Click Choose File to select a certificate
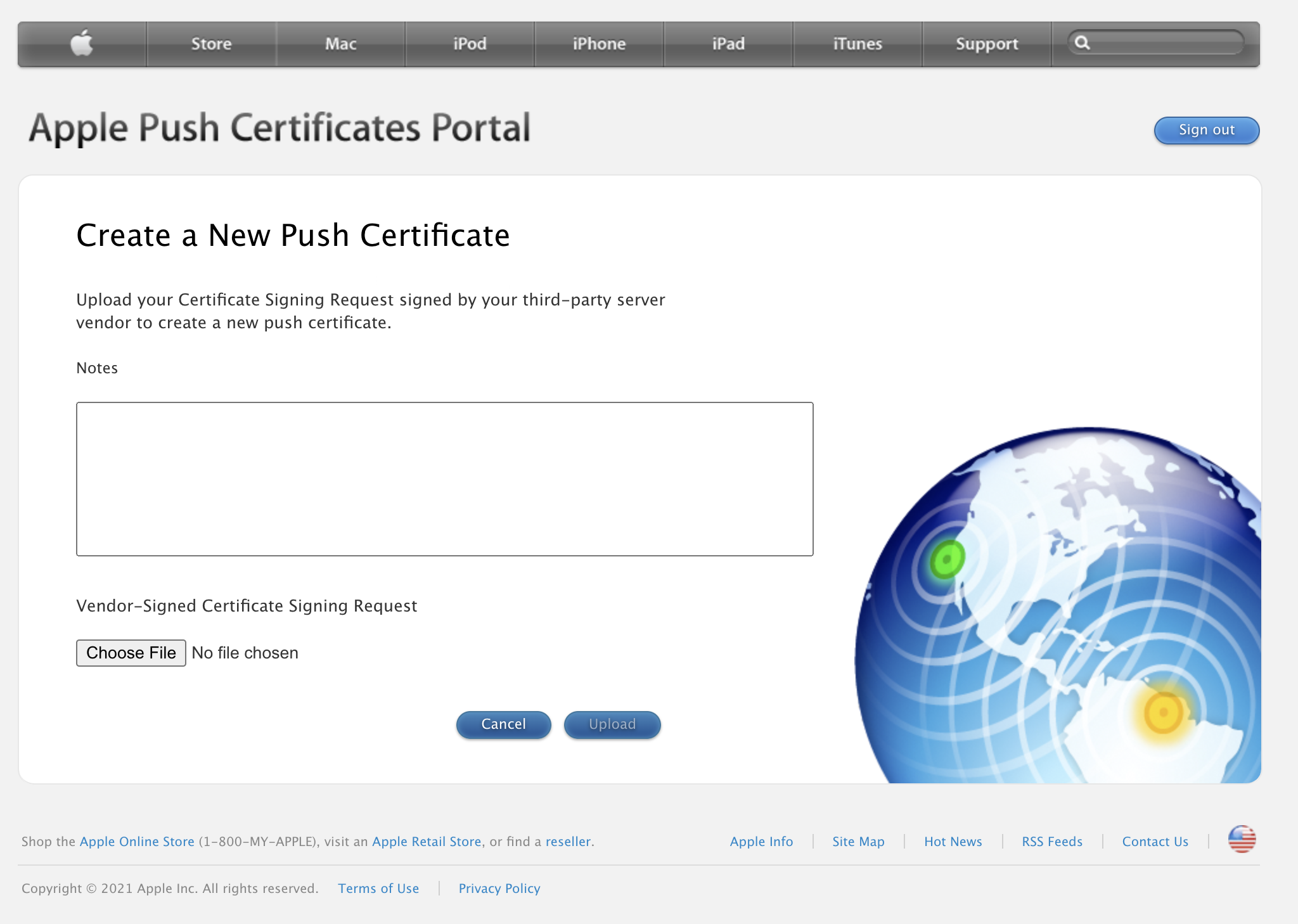 [x=131, y=653]
